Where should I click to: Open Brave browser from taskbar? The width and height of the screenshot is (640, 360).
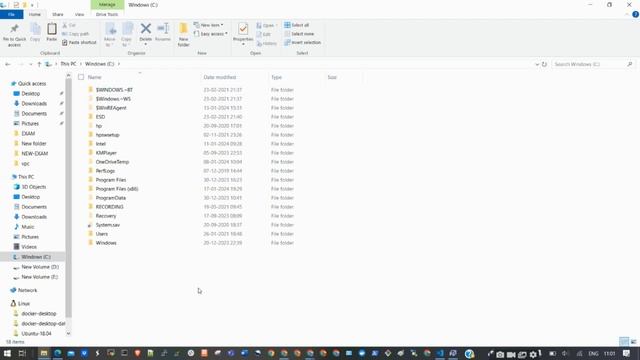tap(137, 353)
